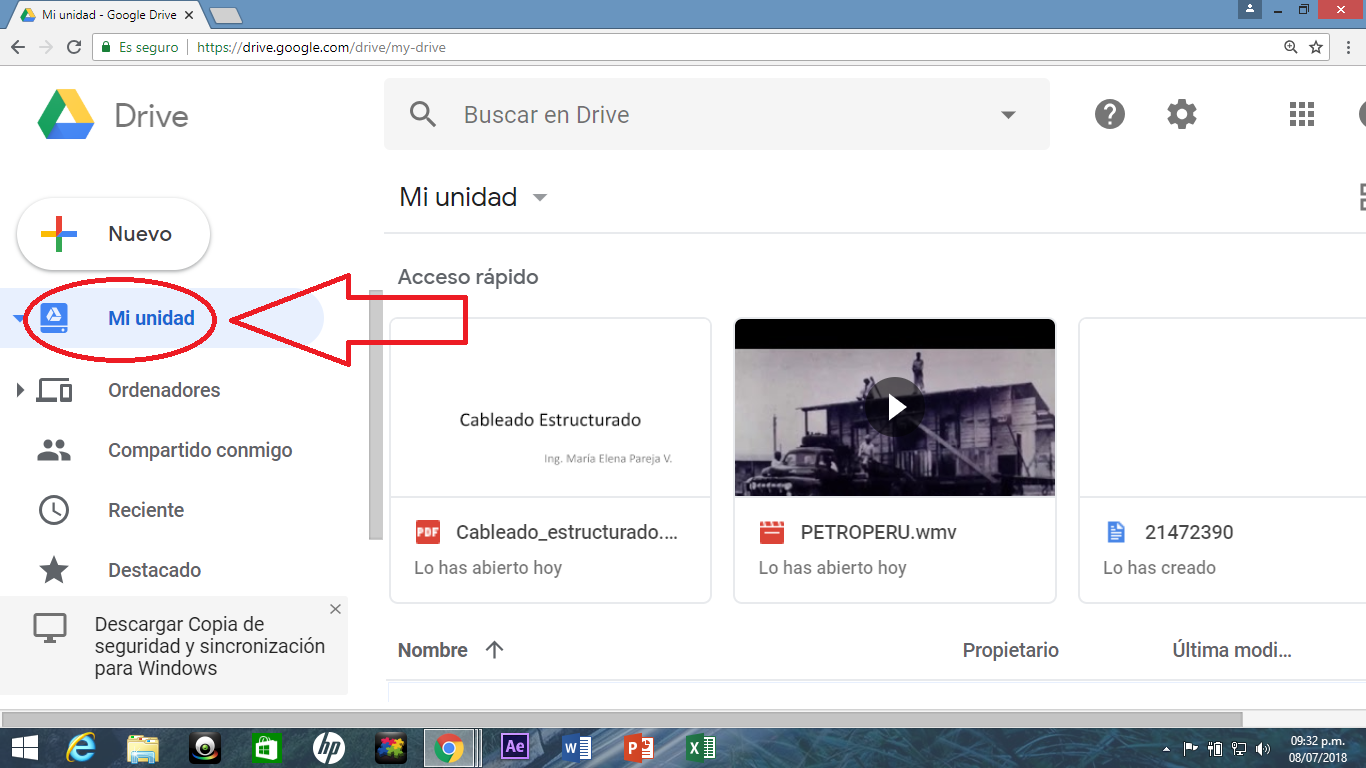
Task: Open File Explorer from the taskbar
Action: (143, 747)
